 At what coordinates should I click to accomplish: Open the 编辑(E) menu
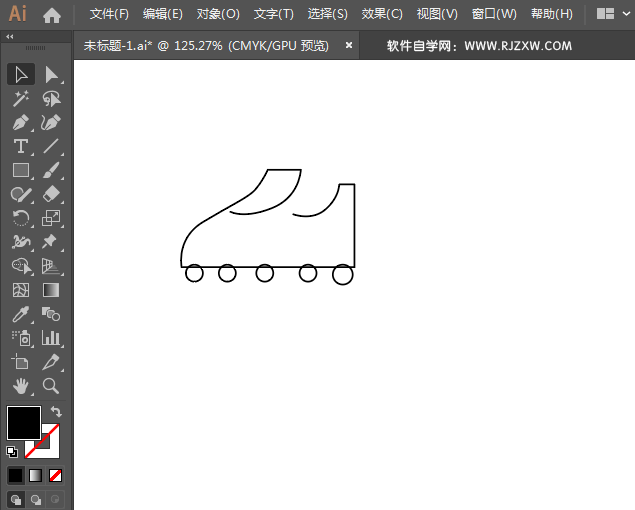coord(163,14)
